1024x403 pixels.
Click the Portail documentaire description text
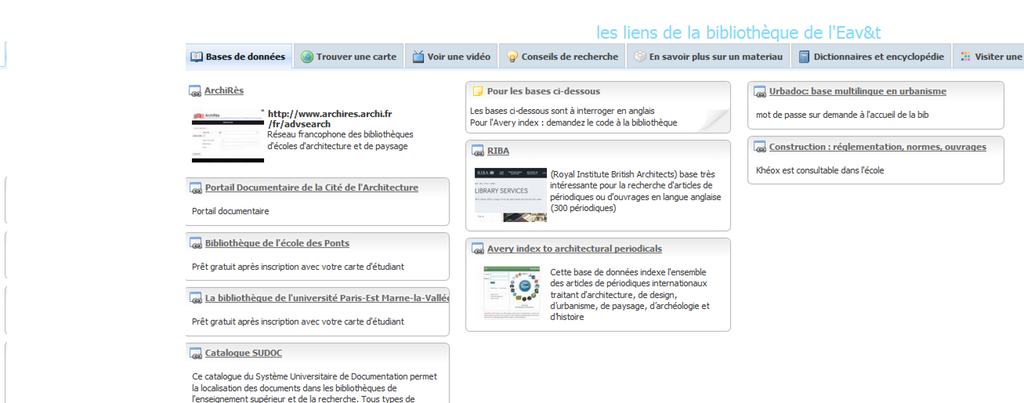point(231,212)
